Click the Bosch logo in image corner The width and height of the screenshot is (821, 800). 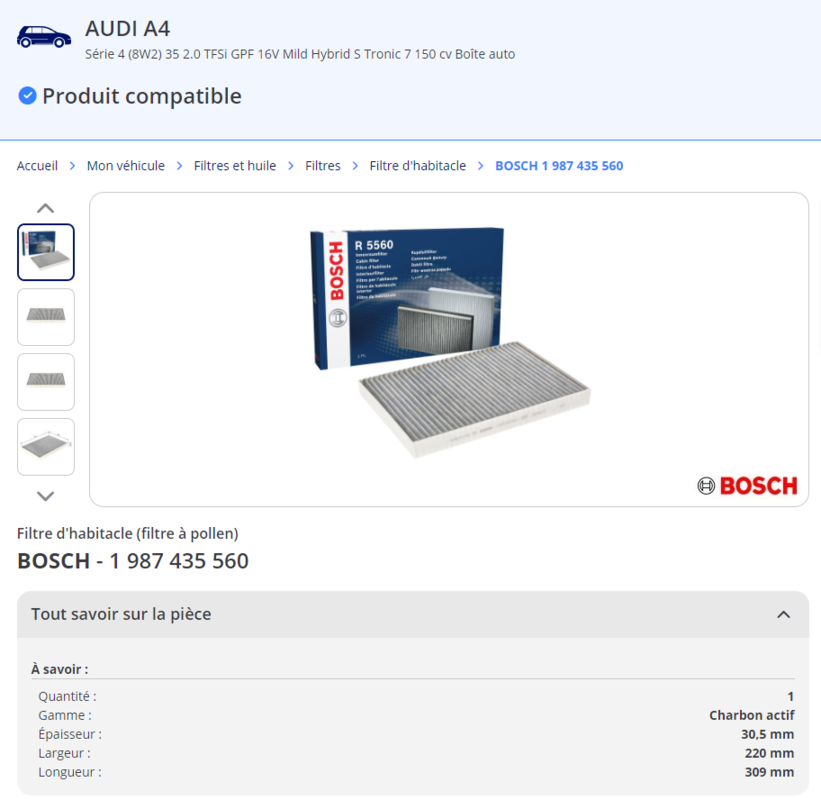click(x=747, y=486)
